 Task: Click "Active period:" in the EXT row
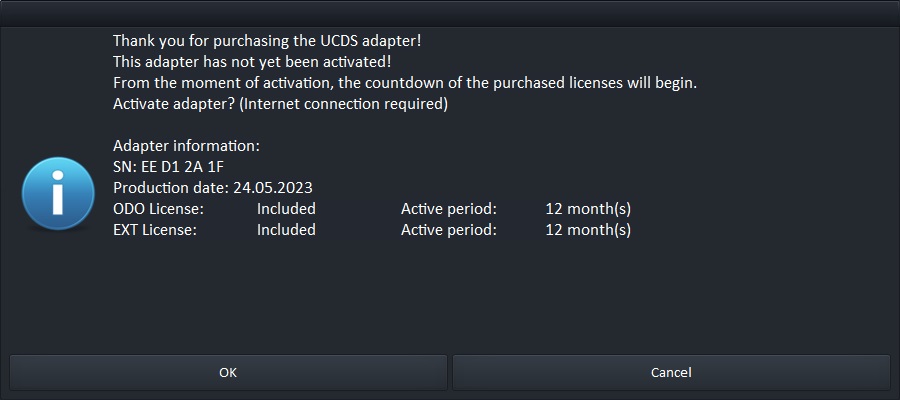pyautogui.click(x=448, y=230)
